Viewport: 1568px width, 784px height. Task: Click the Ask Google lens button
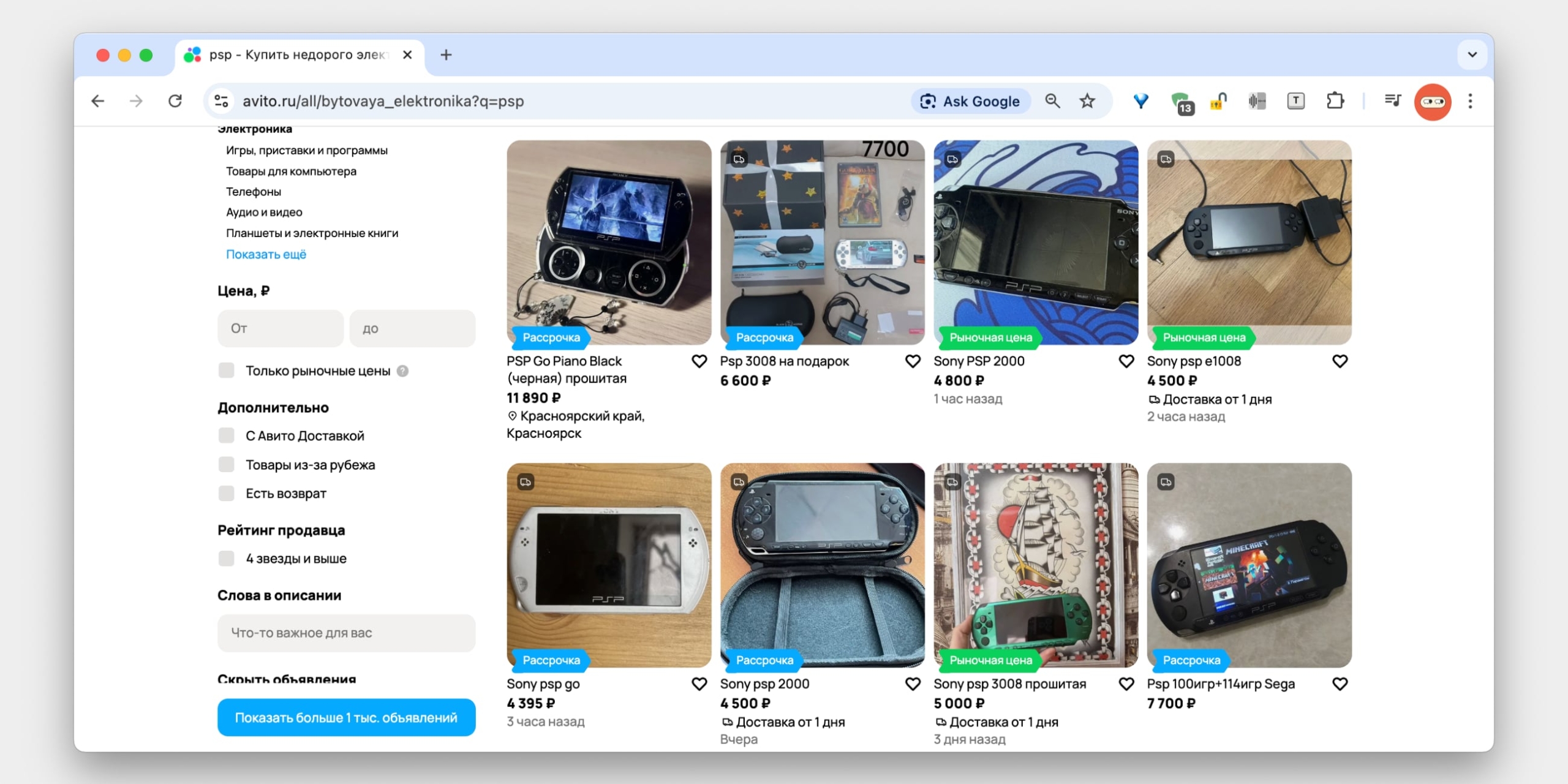970,101
